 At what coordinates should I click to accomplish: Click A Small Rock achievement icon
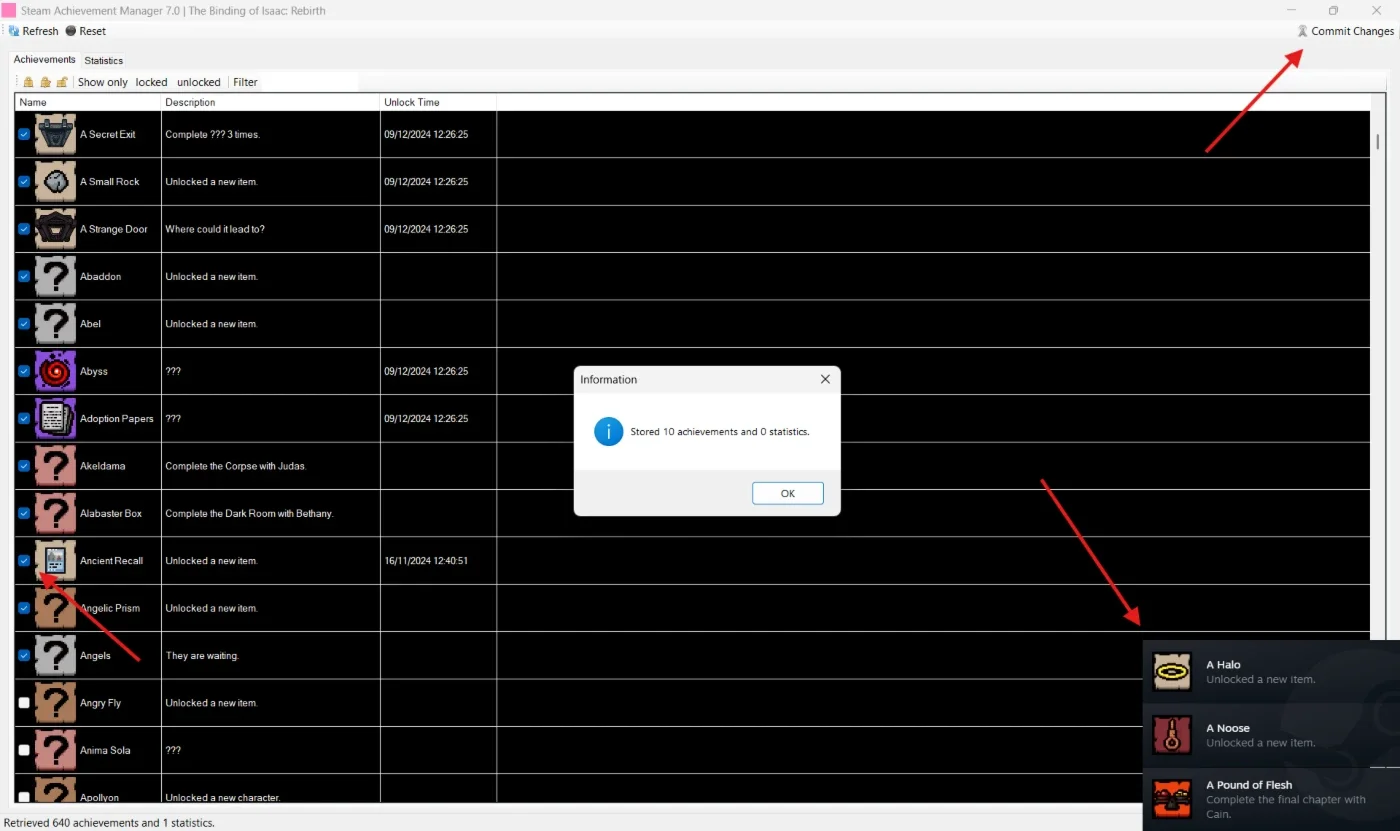coord(56,181)
